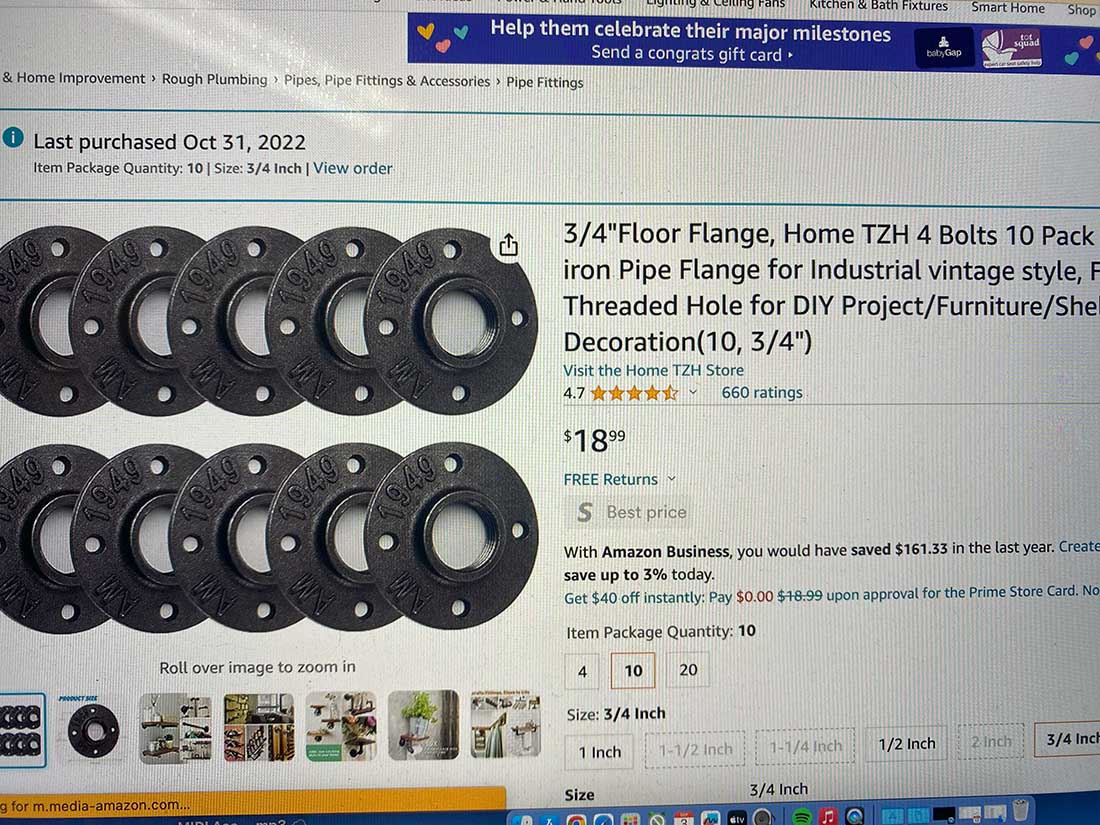This screenshot has width=1100, height=825.
Task: Open the Music app in the dock
Action: (828, 817)
